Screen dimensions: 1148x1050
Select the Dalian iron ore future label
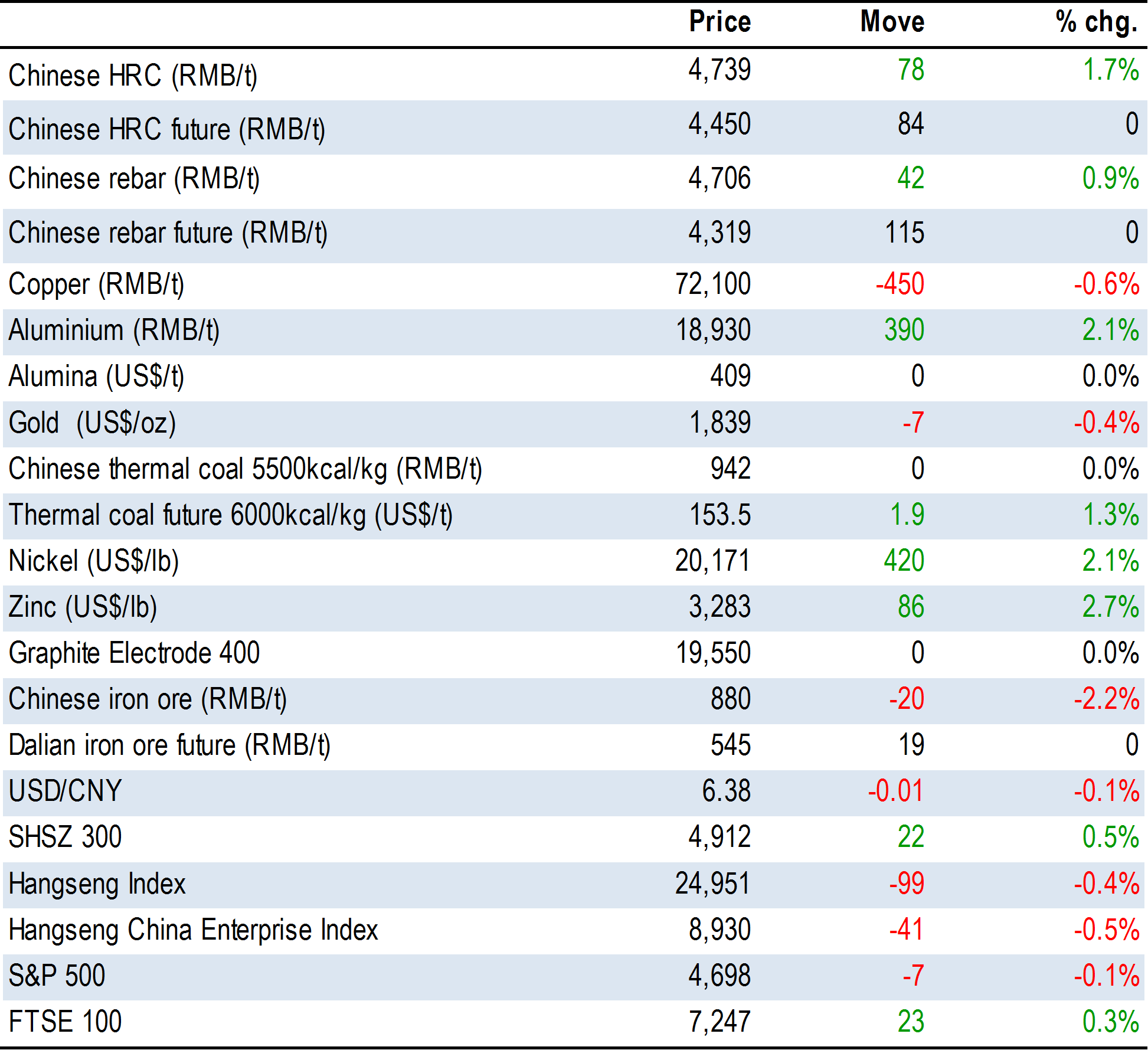169,745
